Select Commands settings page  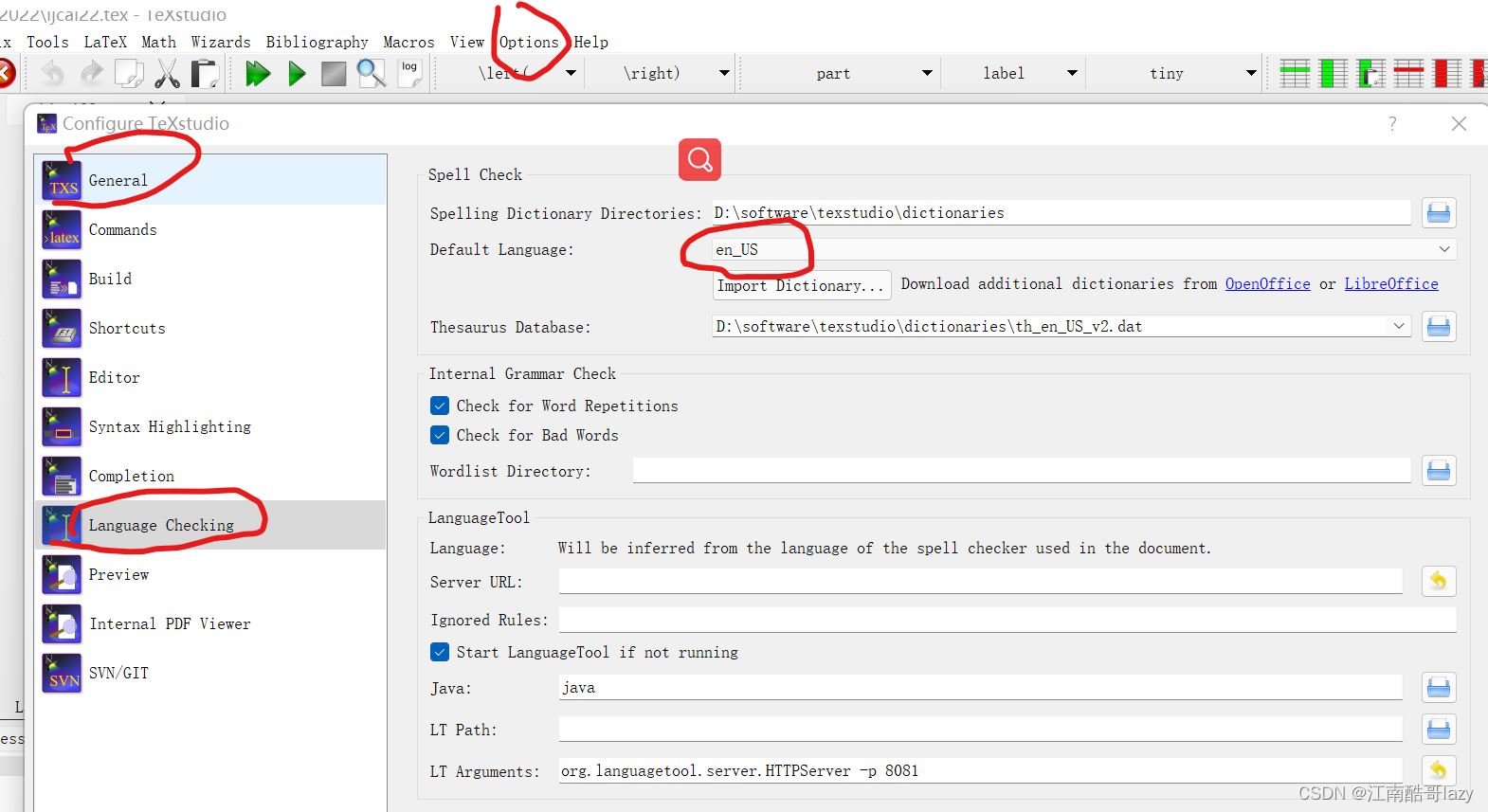tap(210, 229)
